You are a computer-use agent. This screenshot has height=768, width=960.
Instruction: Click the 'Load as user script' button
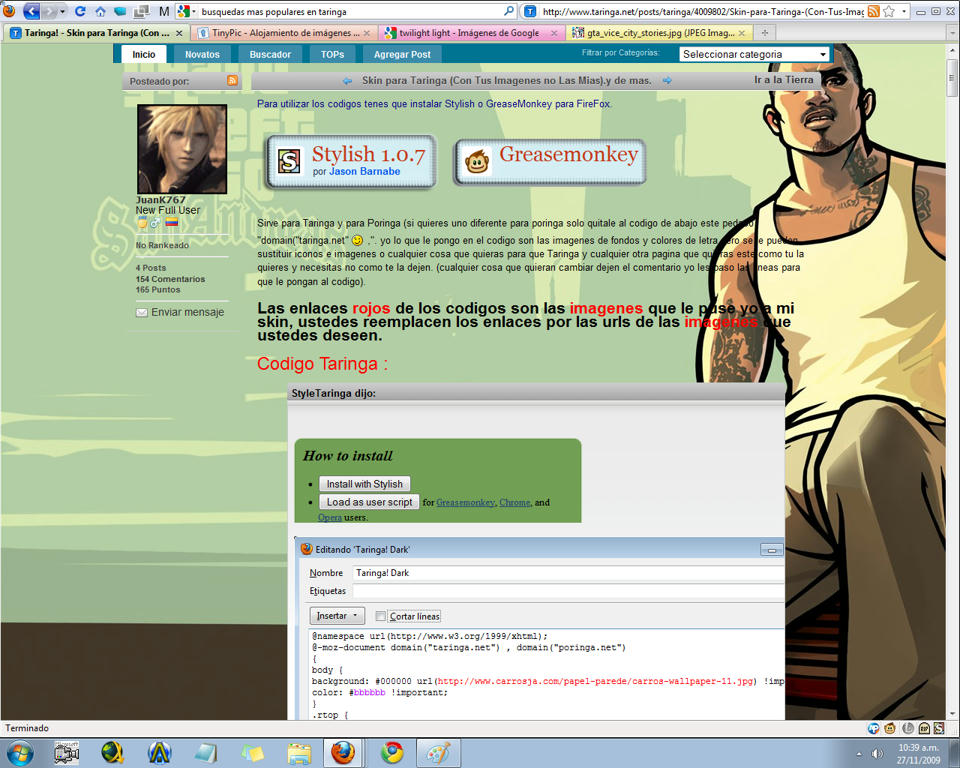[x=369, y=502]
